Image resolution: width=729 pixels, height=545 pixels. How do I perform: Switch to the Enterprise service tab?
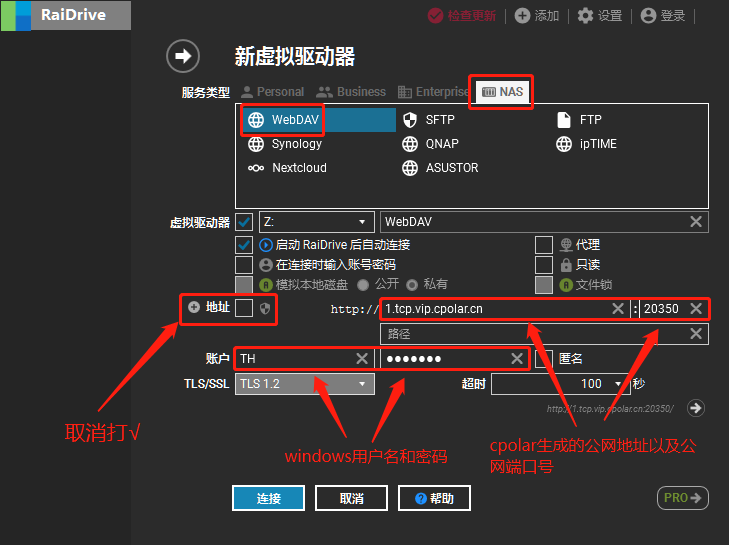point(433,92)
